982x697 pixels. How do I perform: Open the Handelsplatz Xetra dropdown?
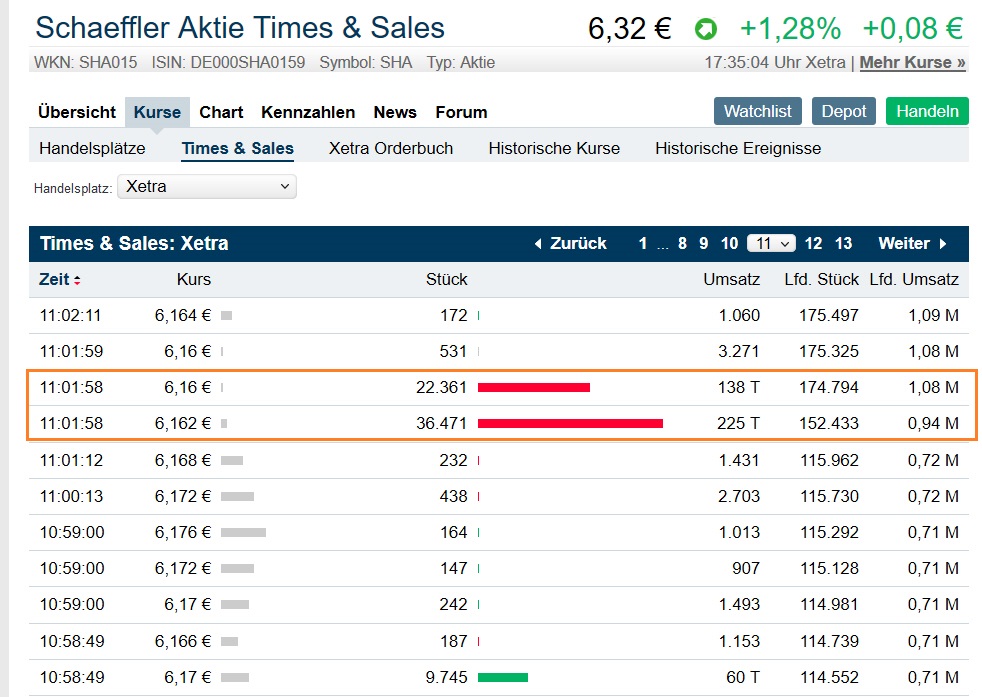tap(207, 186)
